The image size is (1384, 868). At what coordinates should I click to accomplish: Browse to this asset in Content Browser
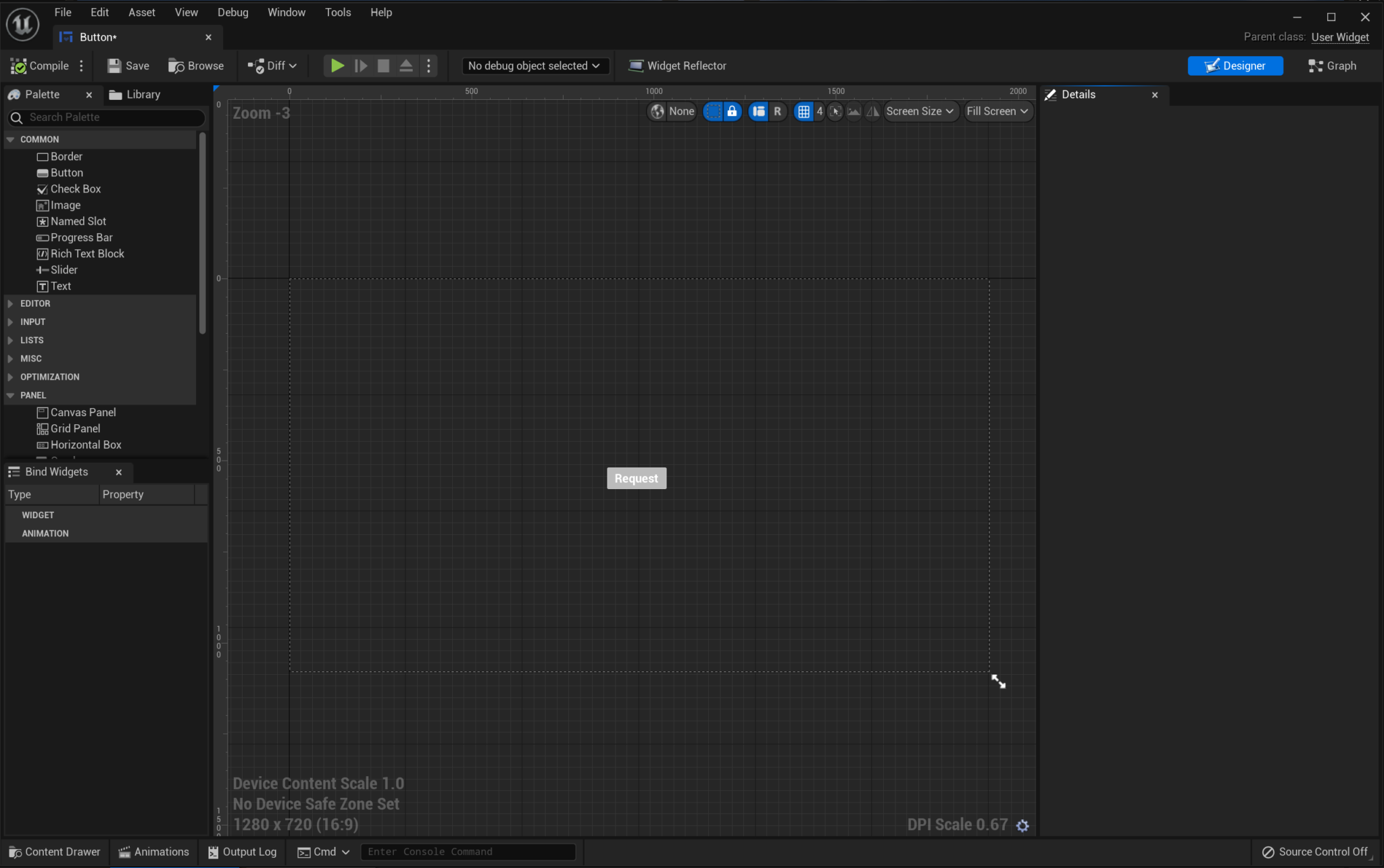(x=195, y=66)
